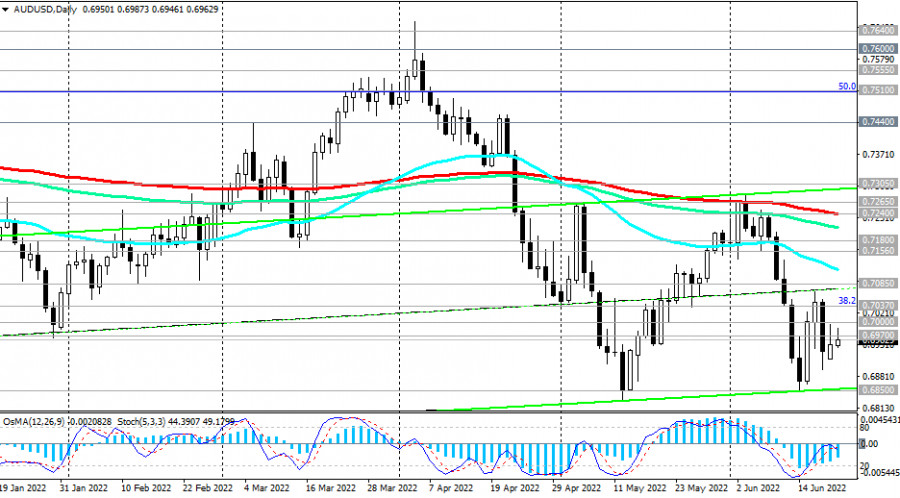Image resolution: width=900 pixels, height=498 pixels.
Task: Select the 31 Jan 2022 date label
Action: [x=84, y=488]
